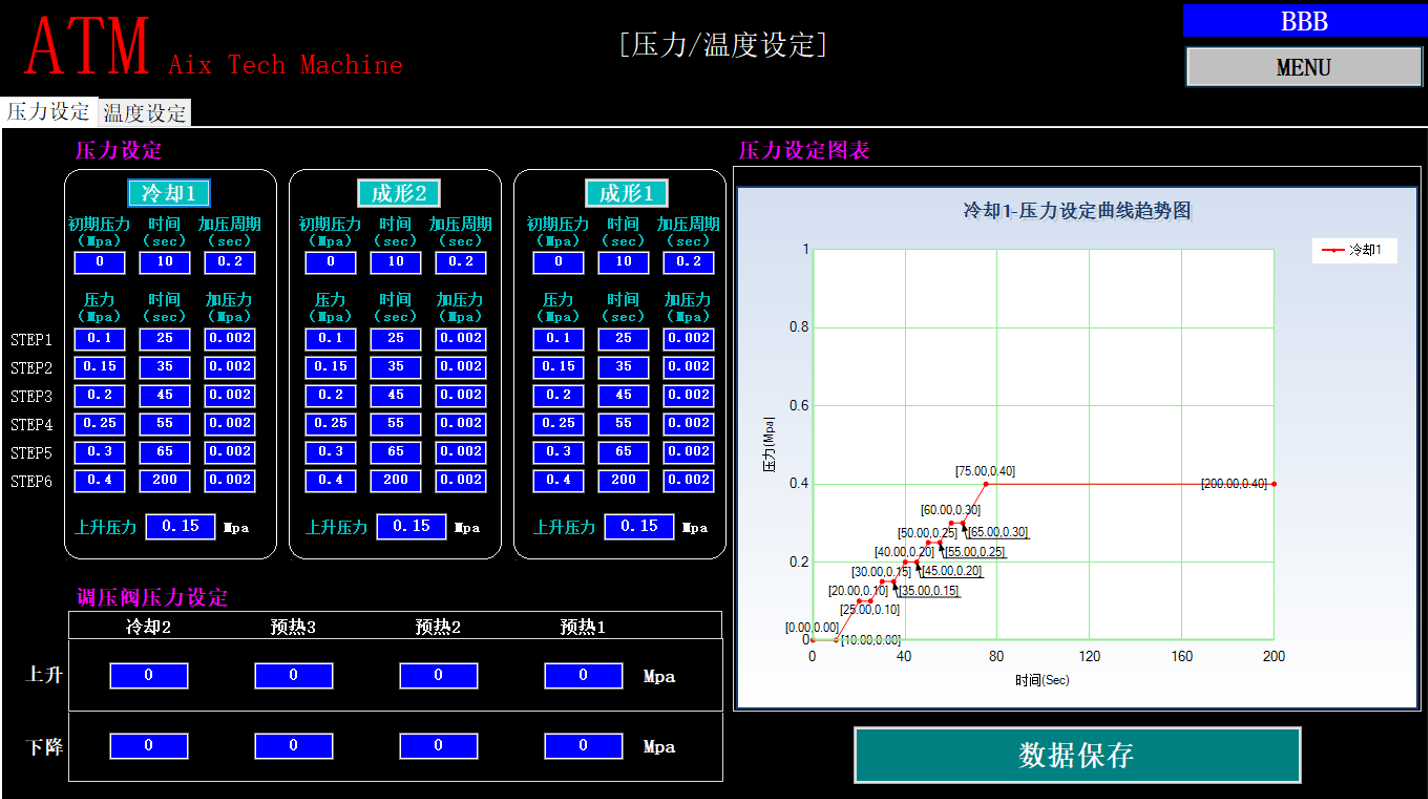Edit 冷却2 上升 pressure field
1428x799 pixels.
146,675
